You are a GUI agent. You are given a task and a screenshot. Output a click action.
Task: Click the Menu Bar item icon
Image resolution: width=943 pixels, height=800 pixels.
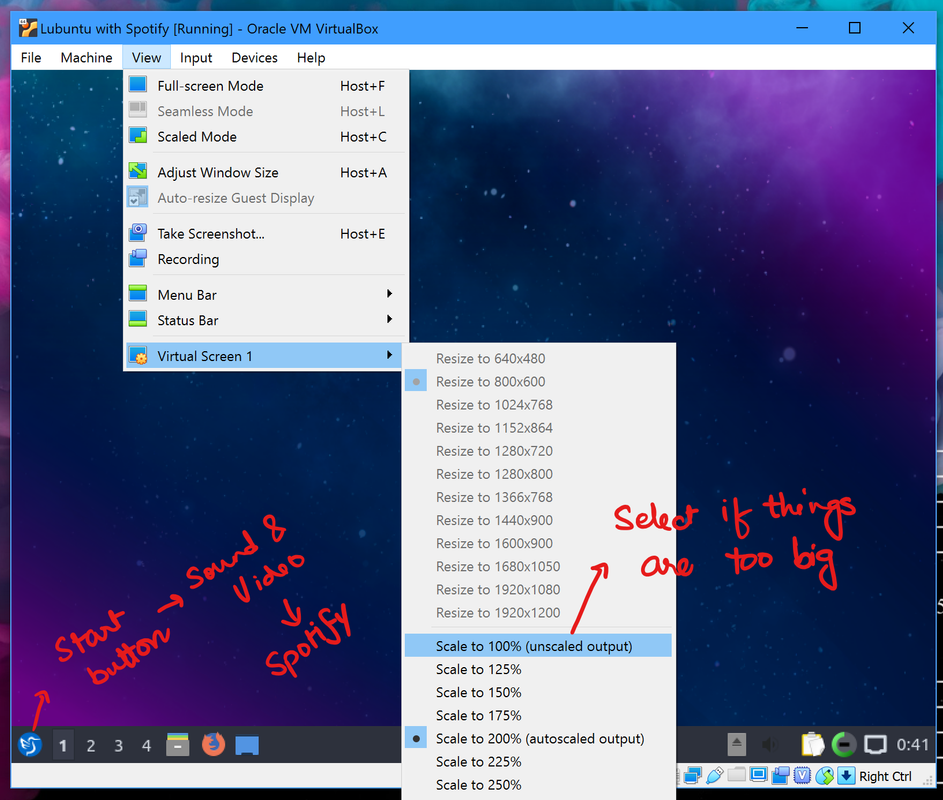coord(138,294)
